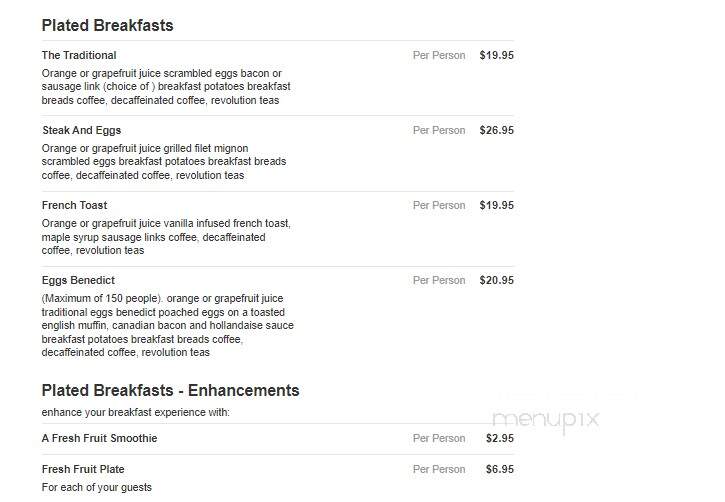
Task: Click the $2.95 smoothie price
Action: (x=500, y=438)
